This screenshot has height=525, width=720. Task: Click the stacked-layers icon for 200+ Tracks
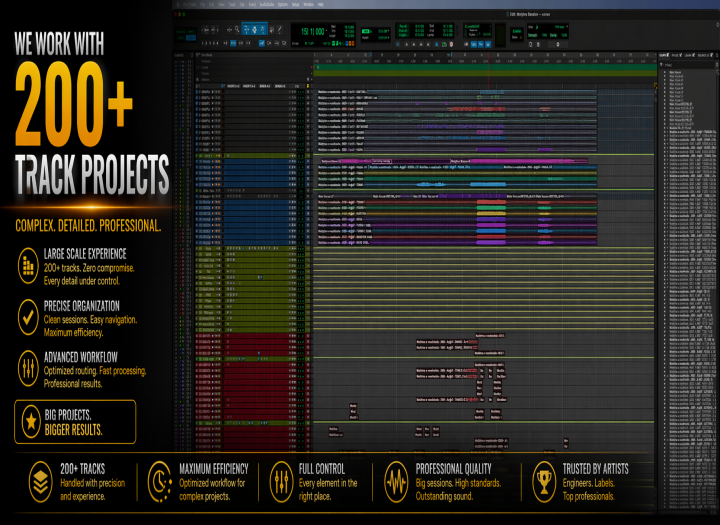(40, 477)
